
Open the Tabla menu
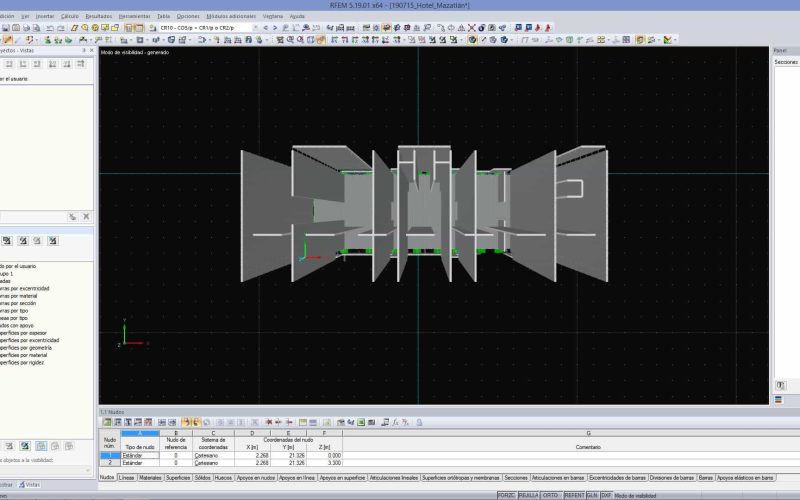click(163, 16)
